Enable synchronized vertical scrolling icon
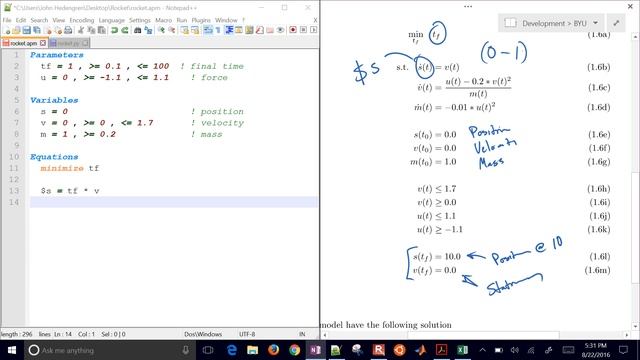The image size is (640, 360). [x=184, y=30]
